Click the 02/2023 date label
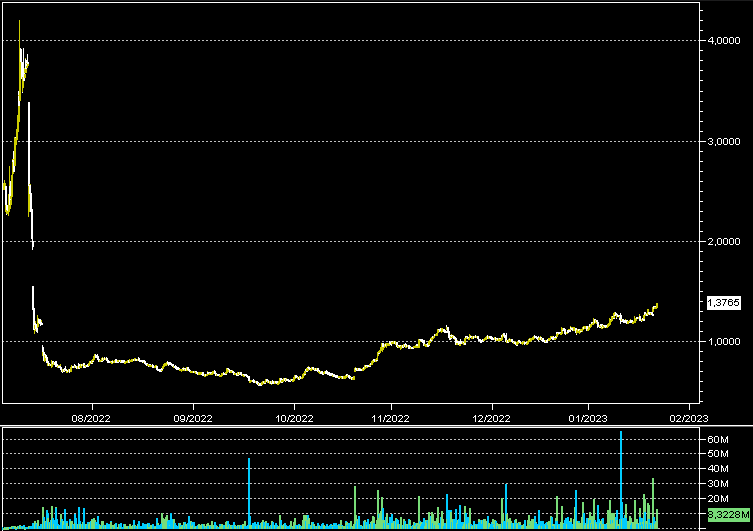753x531 pixels. [x=689, y=419]
